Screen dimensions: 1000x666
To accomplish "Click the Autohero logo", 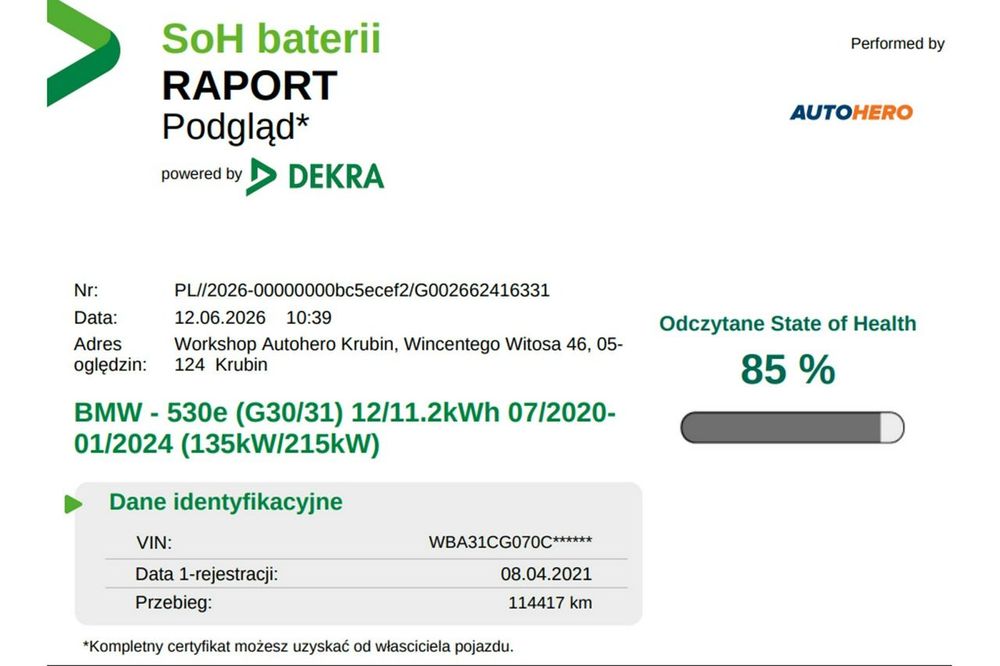I will (x=851, y=112).
